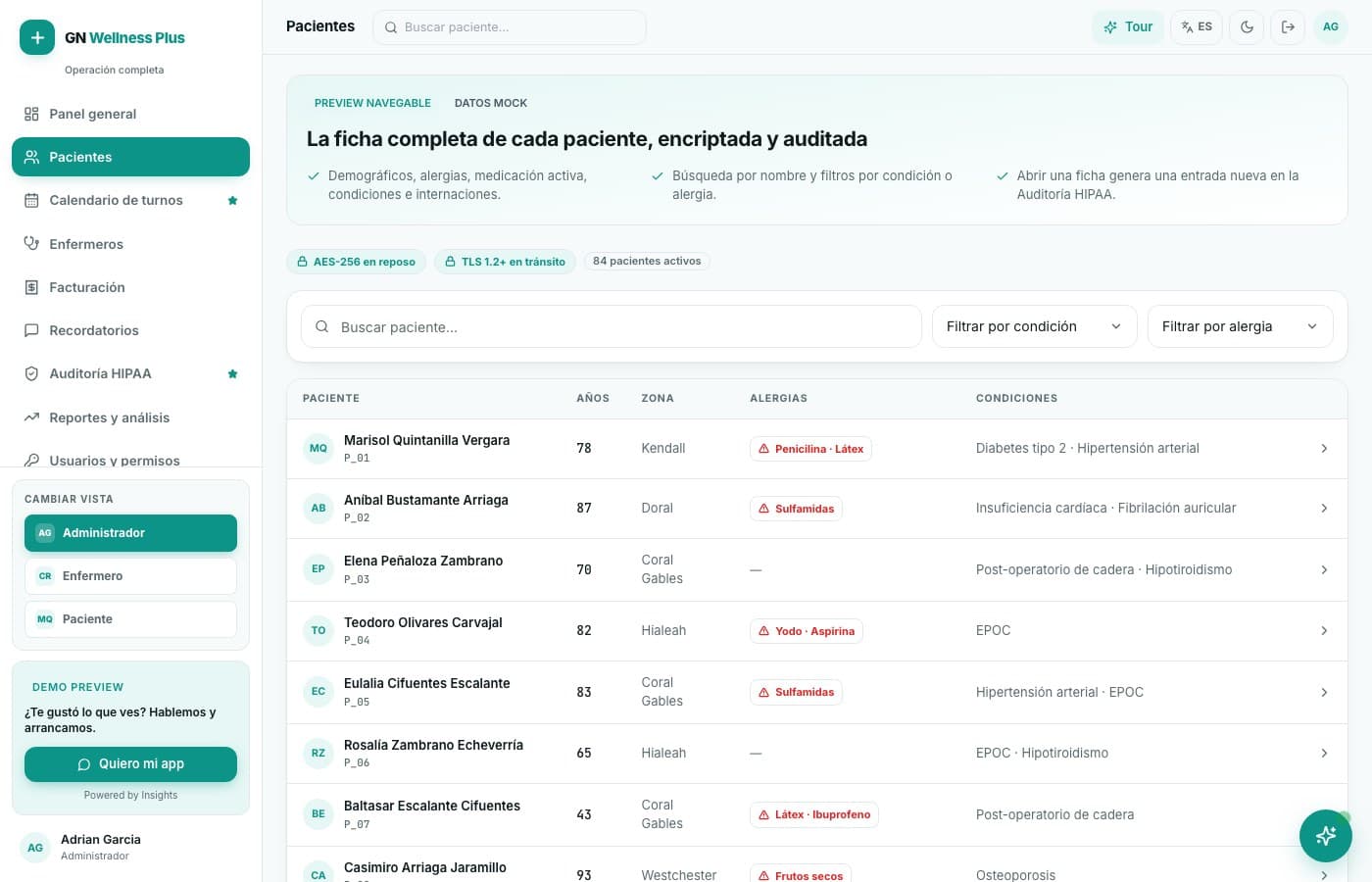Open Usuarios y permisos
Image resolution: width=1372 pixels, height=882 pixels.
tap(130, 459)
